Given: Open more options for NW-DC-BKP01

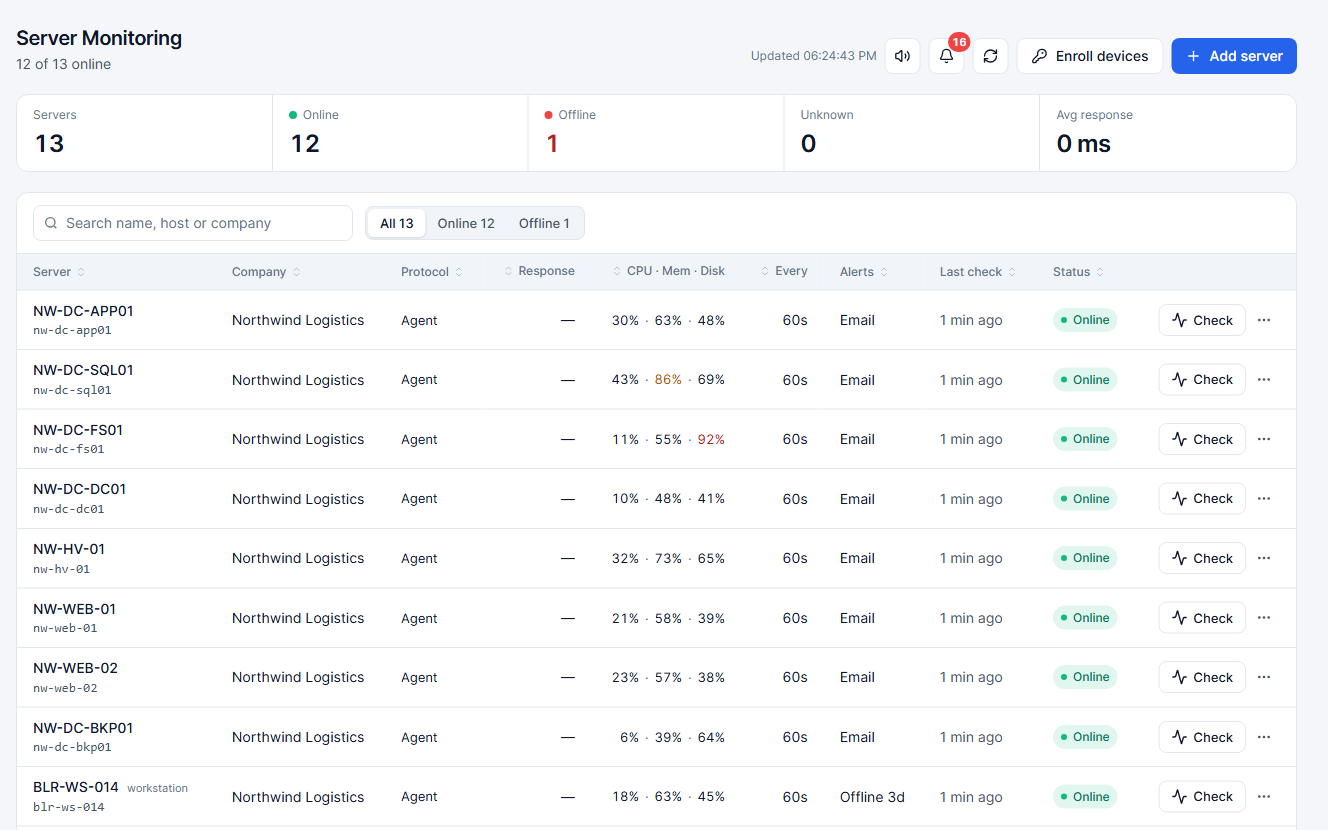Looking at the screenshot, I should [x=1264, y=737].
